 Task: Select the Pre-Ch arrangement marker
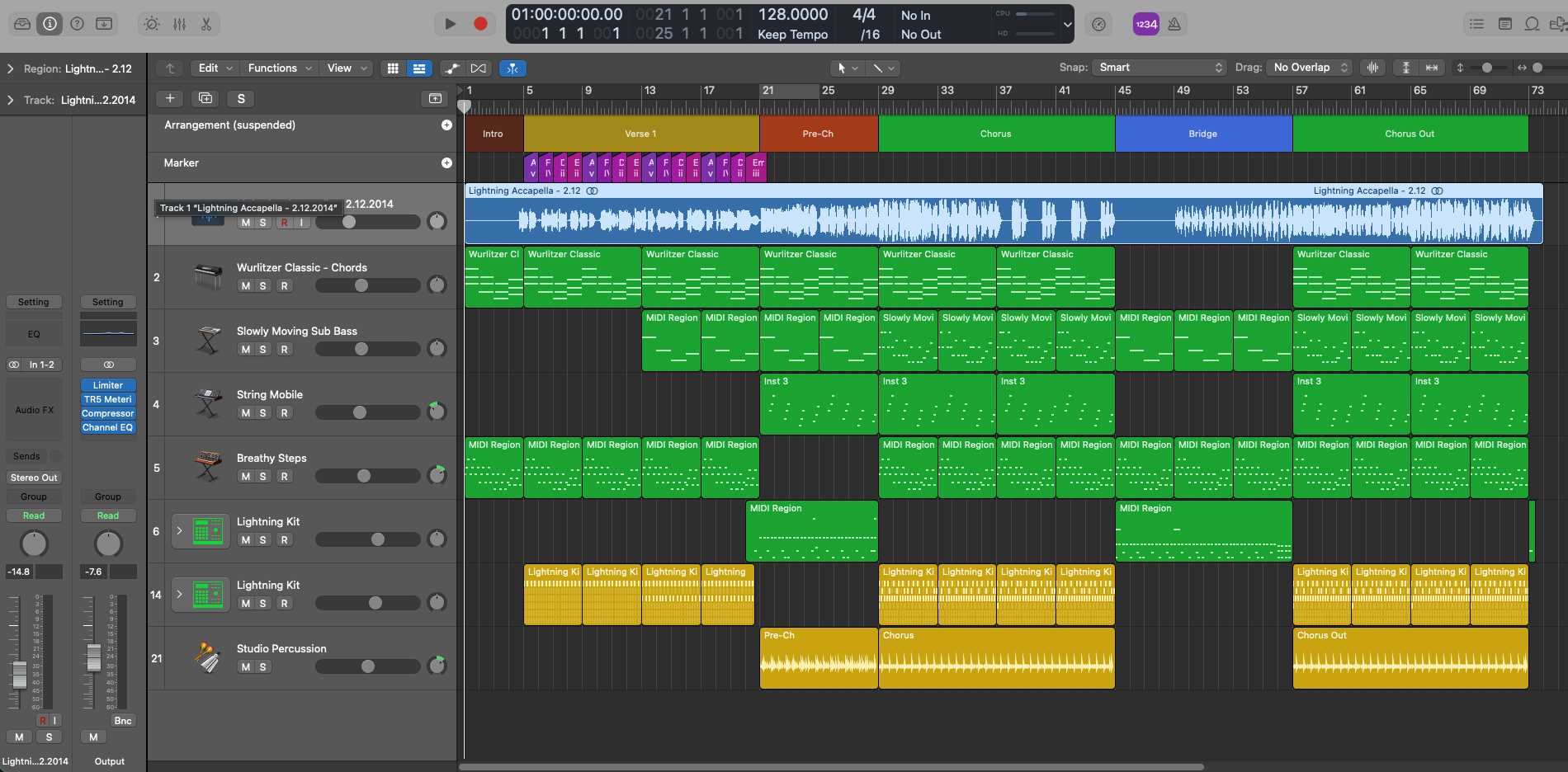point(819,134)
